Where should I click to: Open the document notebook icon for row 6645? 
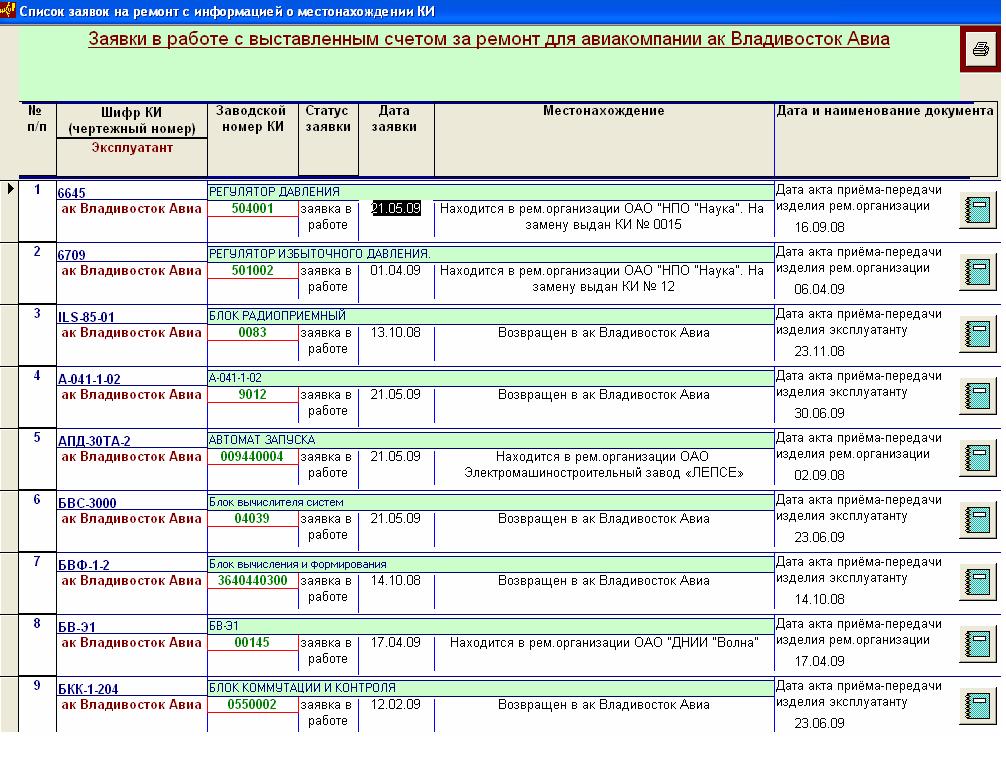click(x=978, y=210)
